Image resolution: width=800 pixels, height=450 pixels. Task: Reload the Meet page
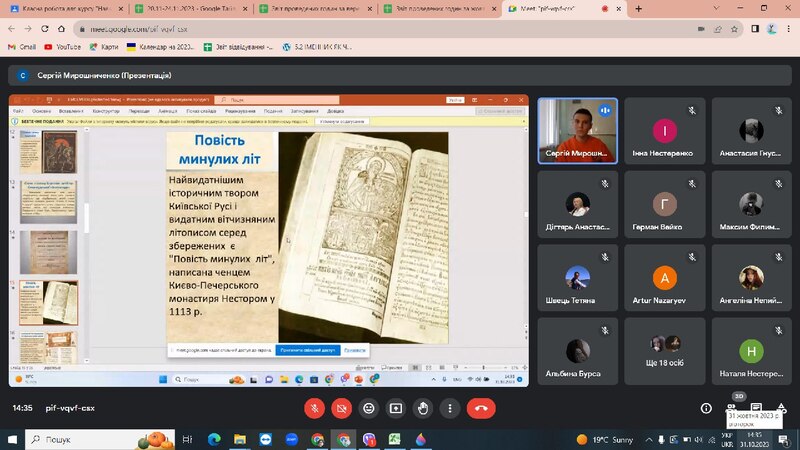click(45, 29)
